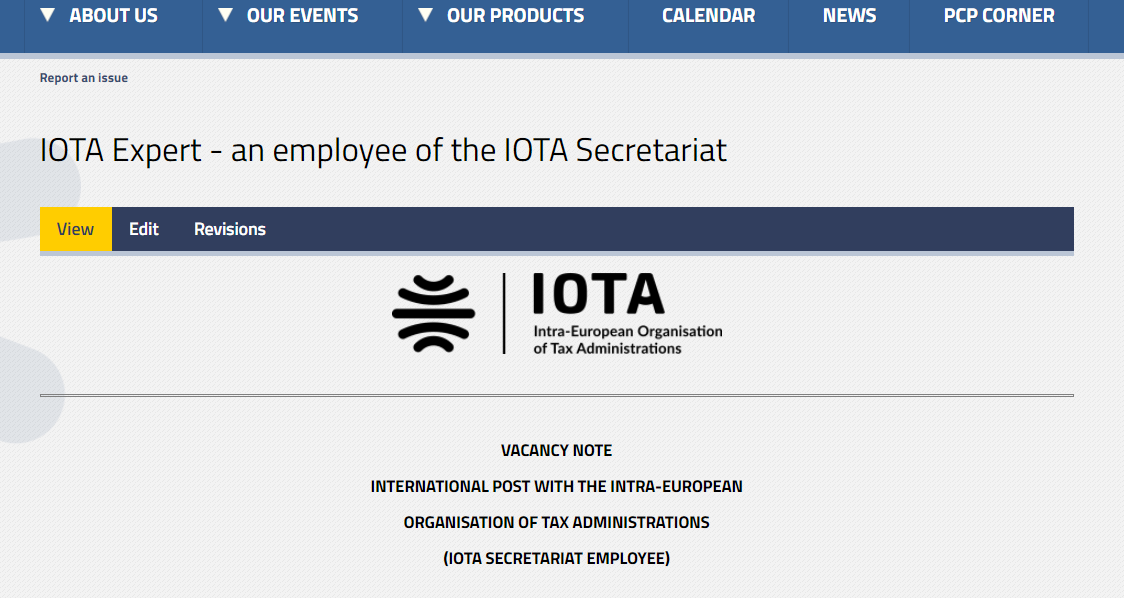The height and width of the screenshot is (598, 1124).
Task: Open the Revisions tab
Action: (x=230, y=229)
